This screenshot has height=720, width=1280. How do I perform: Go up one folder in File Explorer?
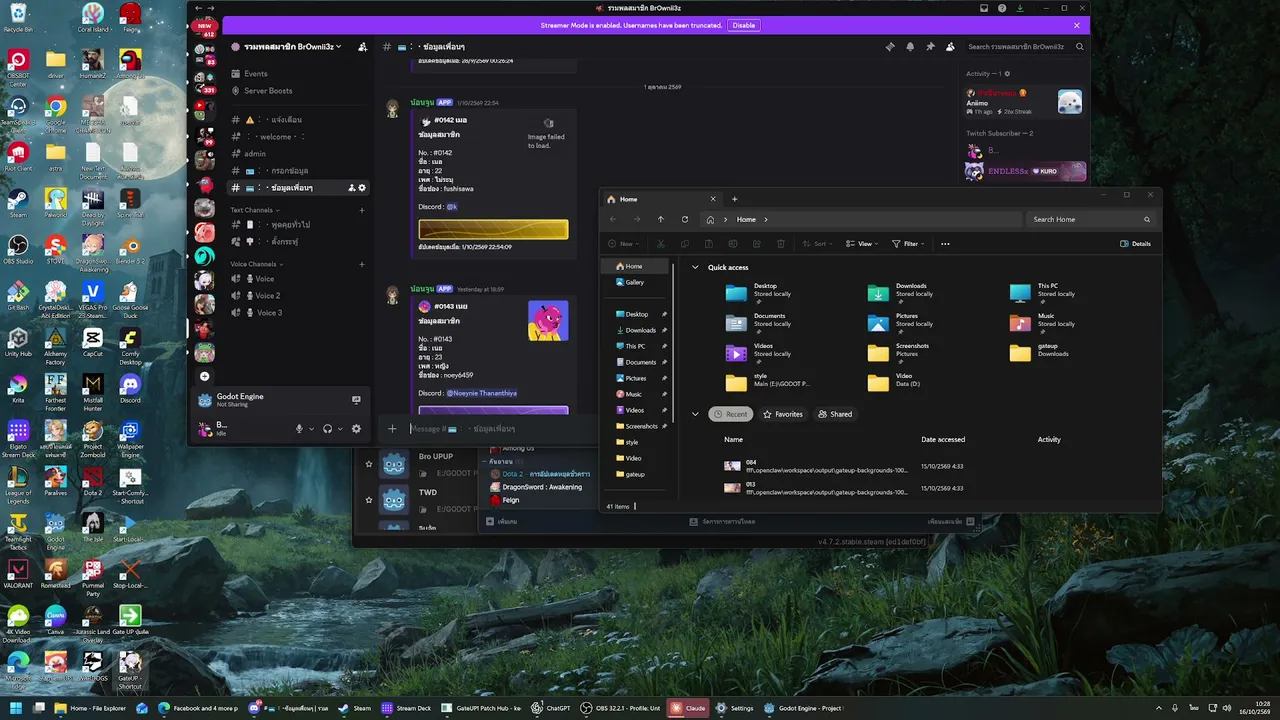(x=661, y=219)
